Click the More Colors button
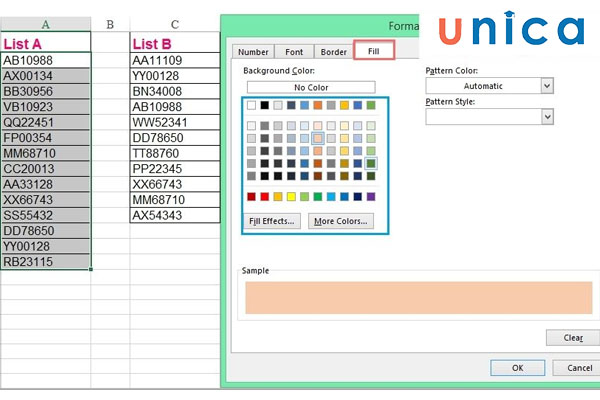 339,221
